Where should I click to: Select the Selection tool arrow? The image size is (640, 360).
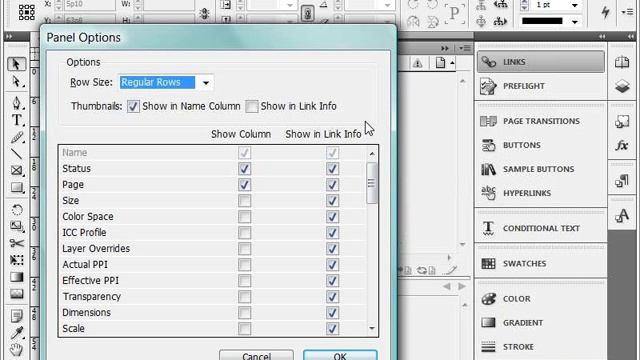point(16,64)
